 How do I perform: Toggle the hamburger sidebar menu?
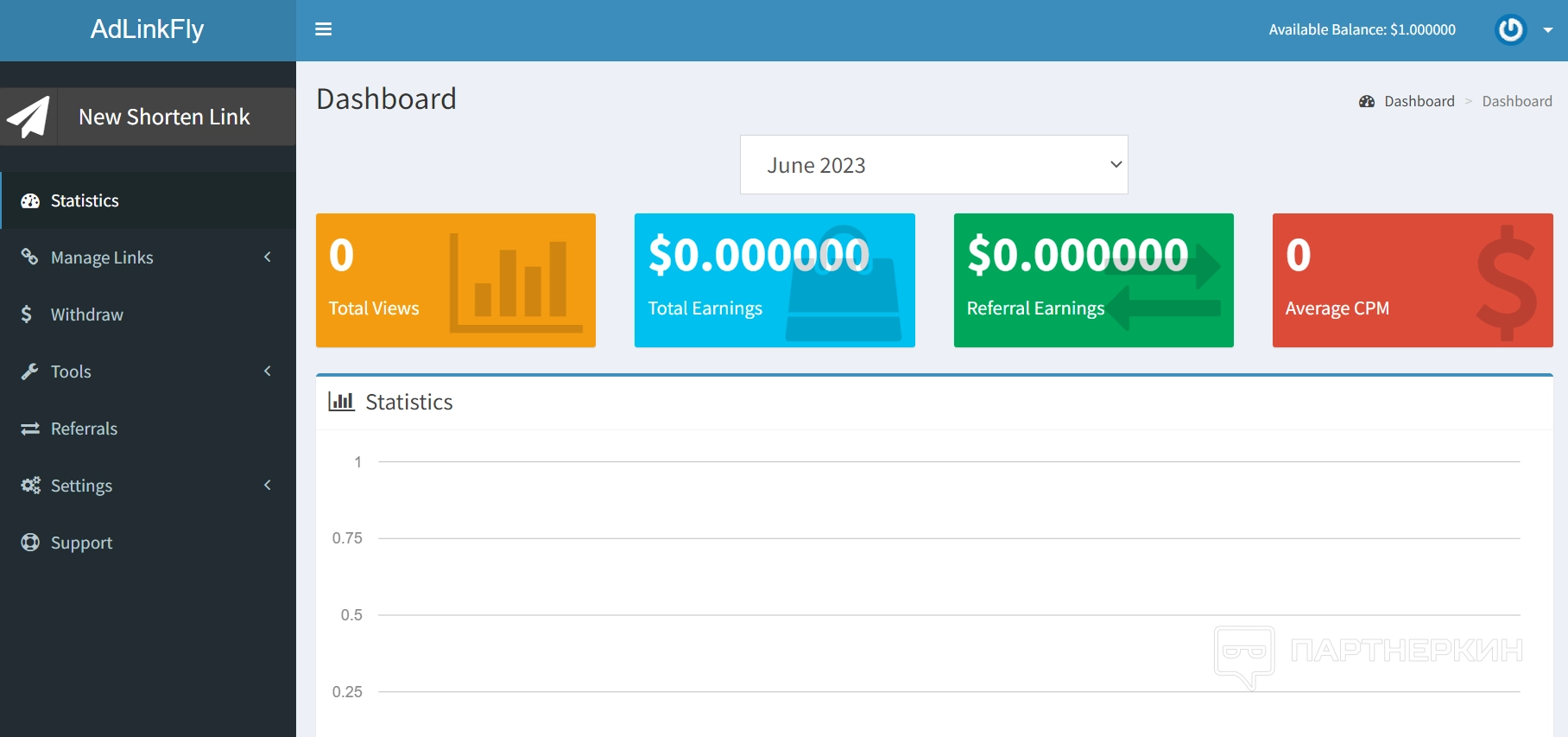[x=324, y=29]
